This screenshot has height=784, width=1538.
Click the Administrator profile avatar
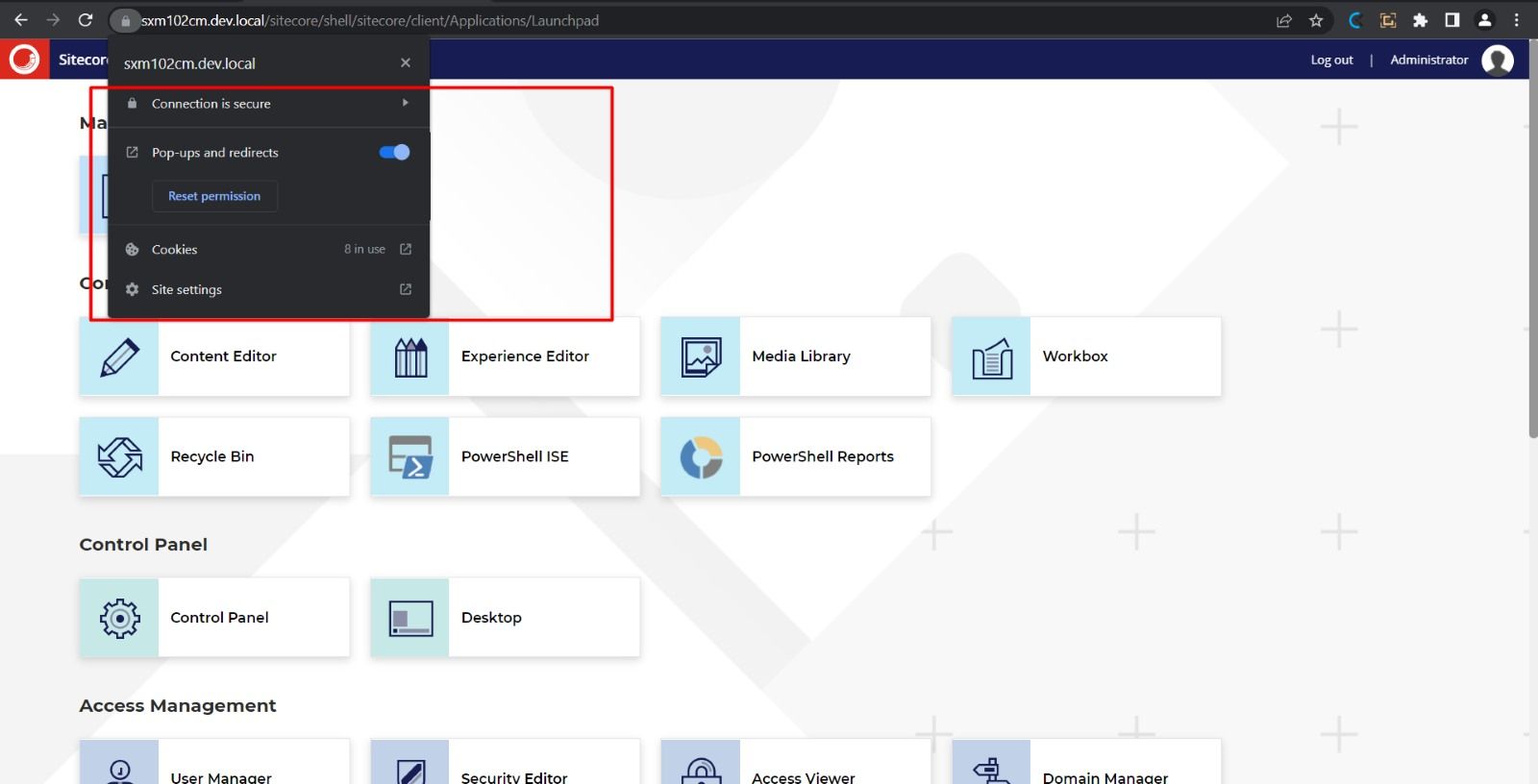pyautogui.click(x=1498, y=60)
